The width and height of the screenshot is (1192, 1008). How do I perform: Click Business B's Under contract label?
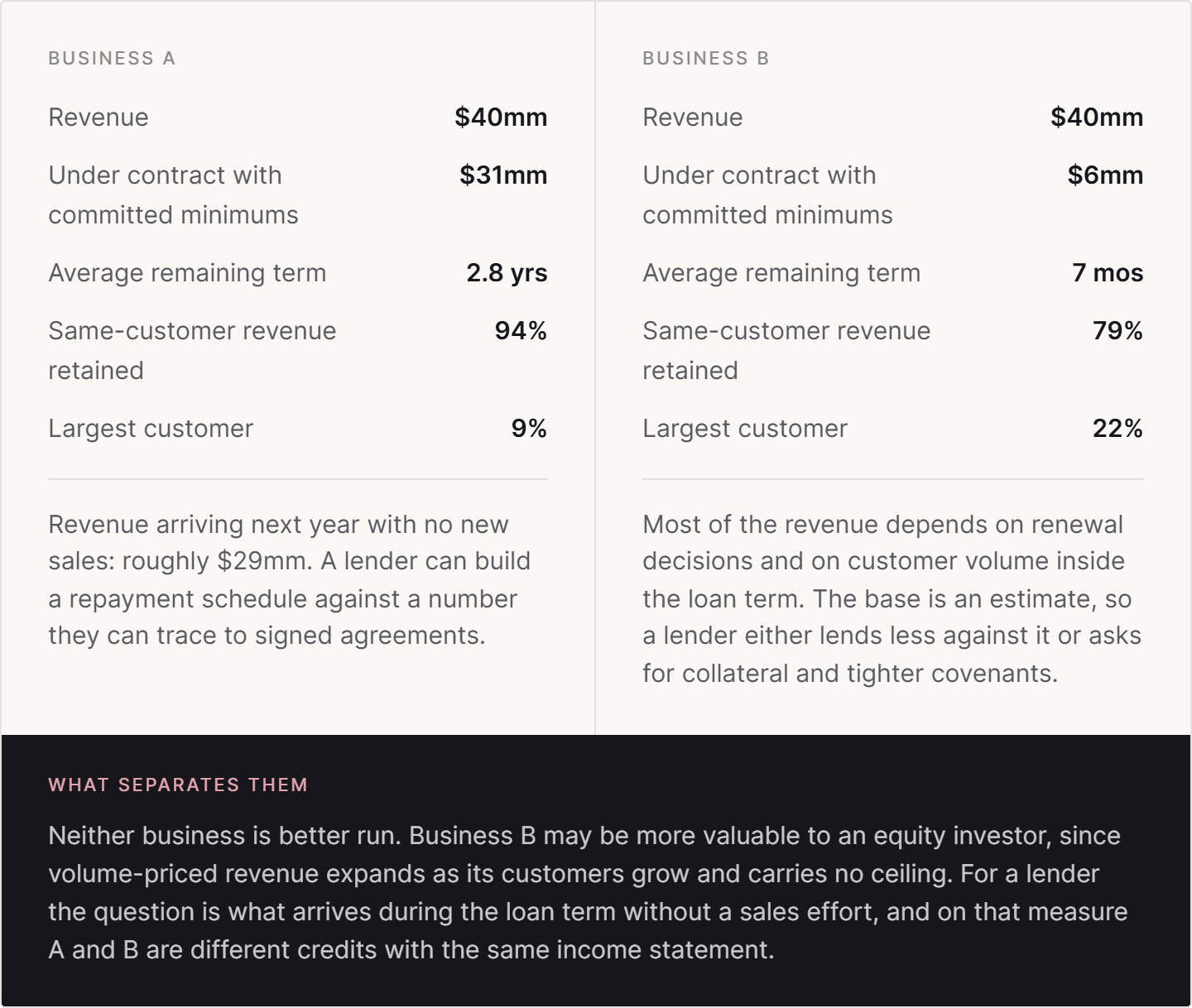[767, 194]
